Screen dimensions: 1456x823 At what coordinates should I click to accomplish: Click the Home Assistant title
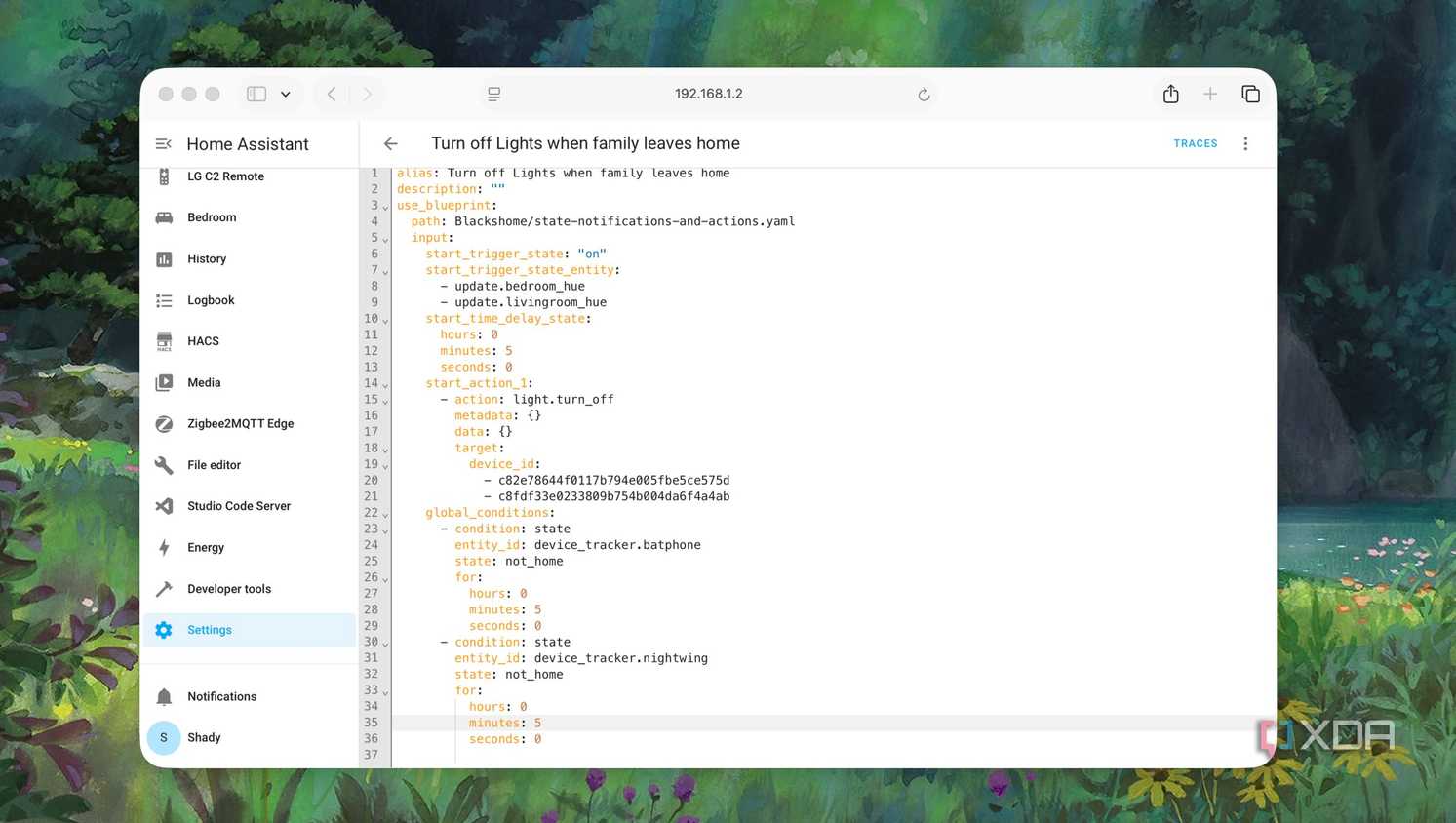(x=248, y=144)
